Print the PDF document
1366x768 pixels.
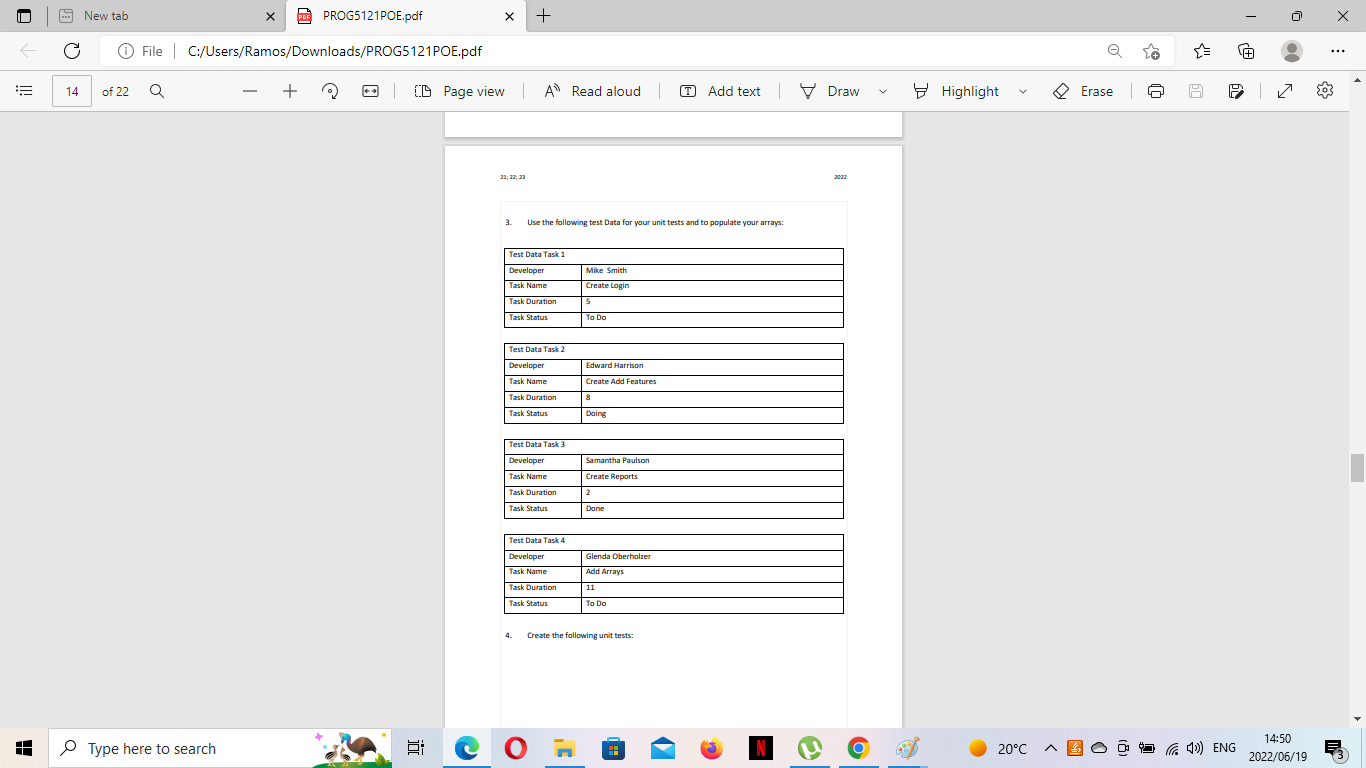click(x=1155, y=91)
